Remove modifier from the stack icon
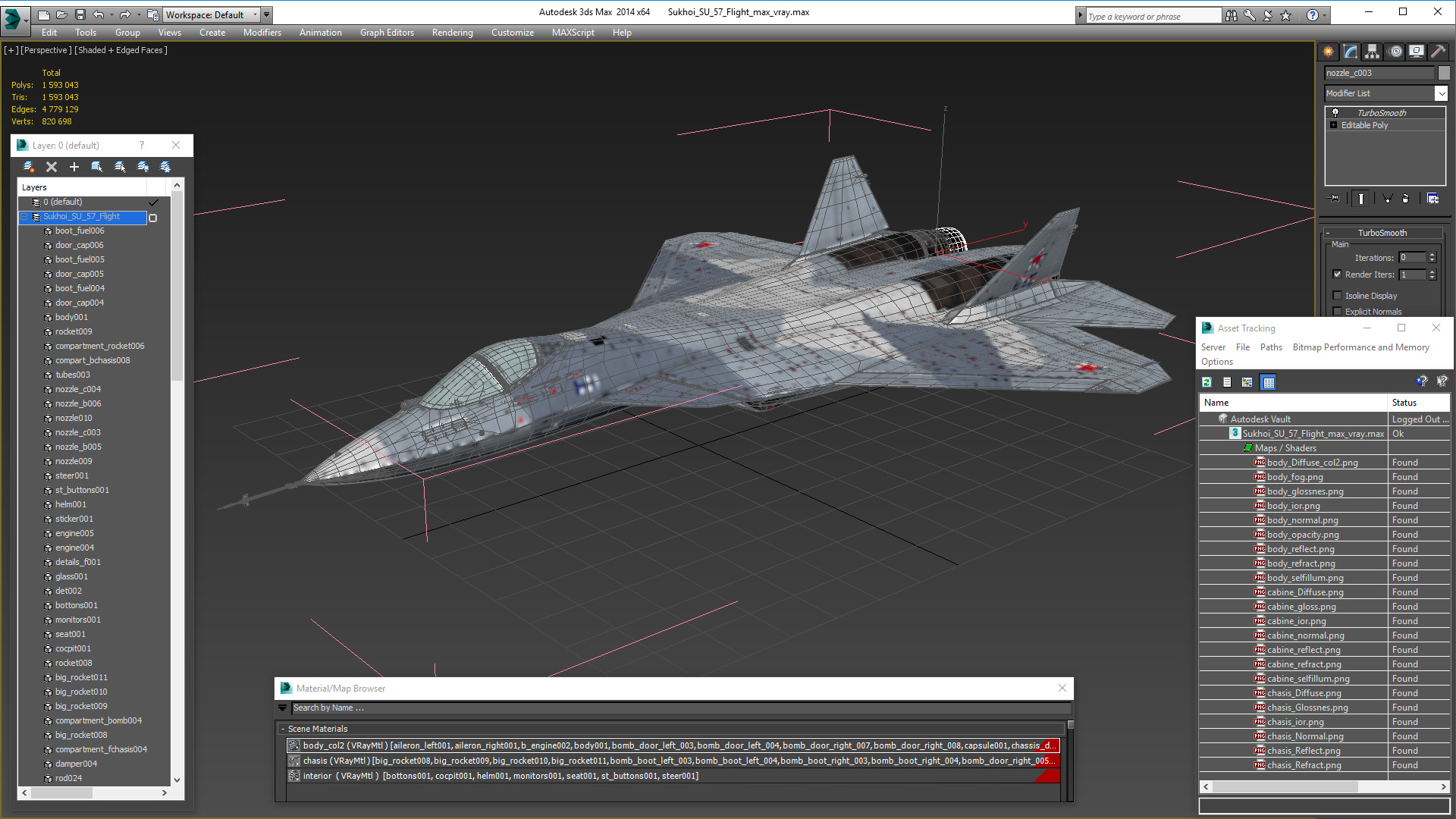Image resolution: width=1456 pixels, height=819 pixels. (x=1406, y=199)
